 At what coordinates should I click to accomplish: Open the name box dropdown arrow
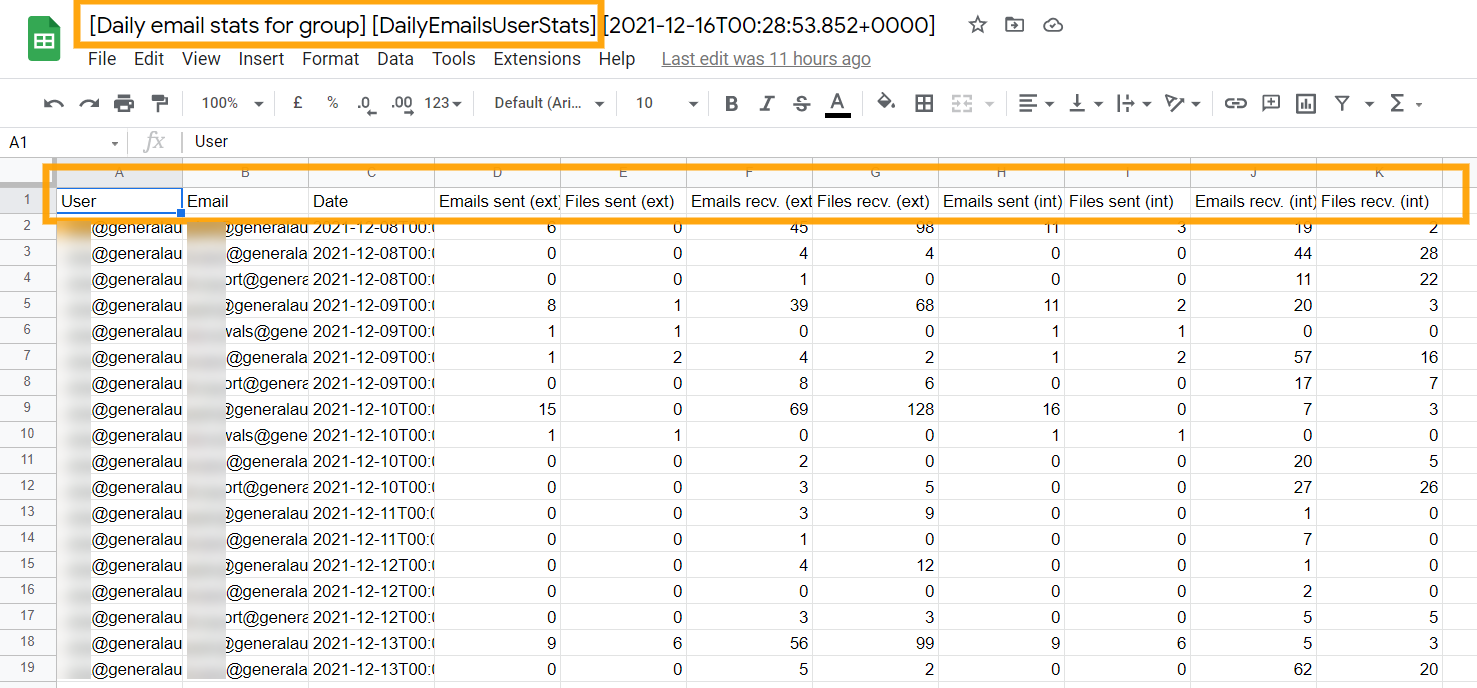tap(115, 143)
